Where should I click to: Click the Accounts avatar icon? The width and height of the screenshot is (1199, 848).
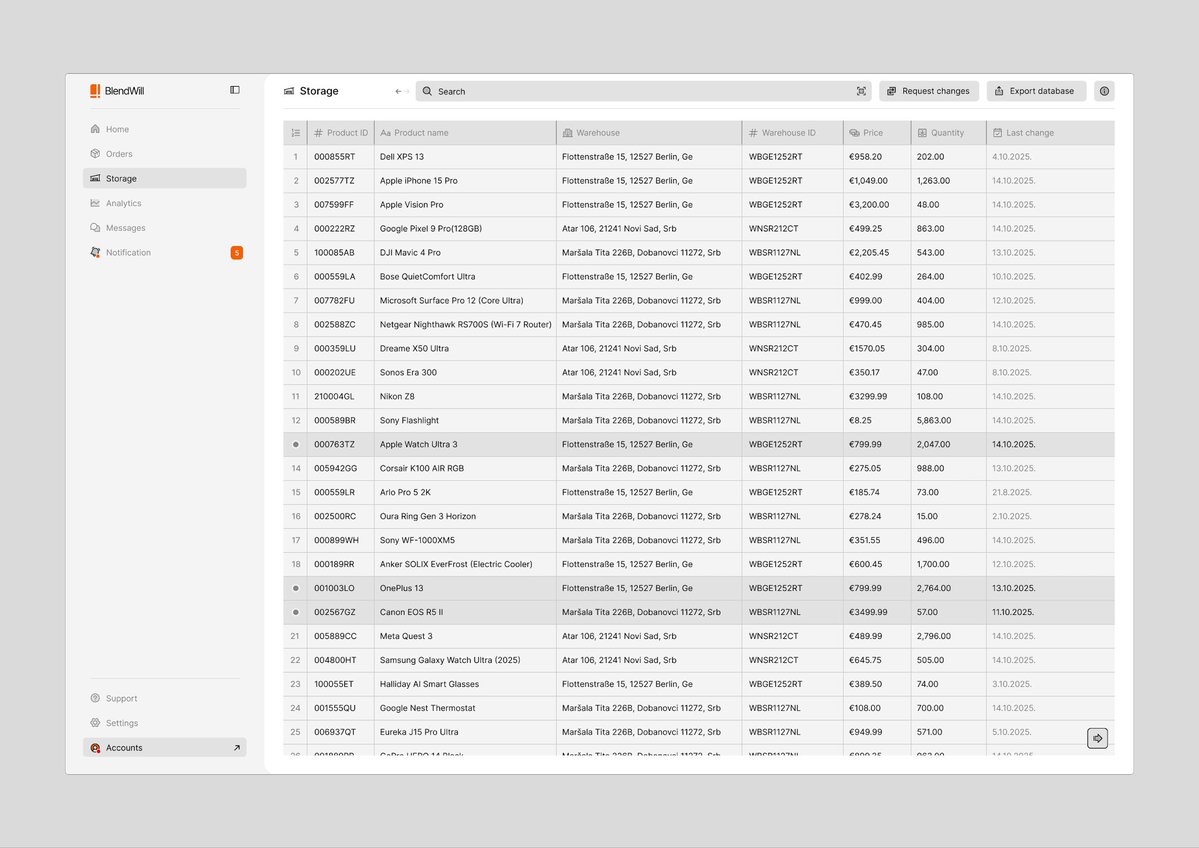95,748
